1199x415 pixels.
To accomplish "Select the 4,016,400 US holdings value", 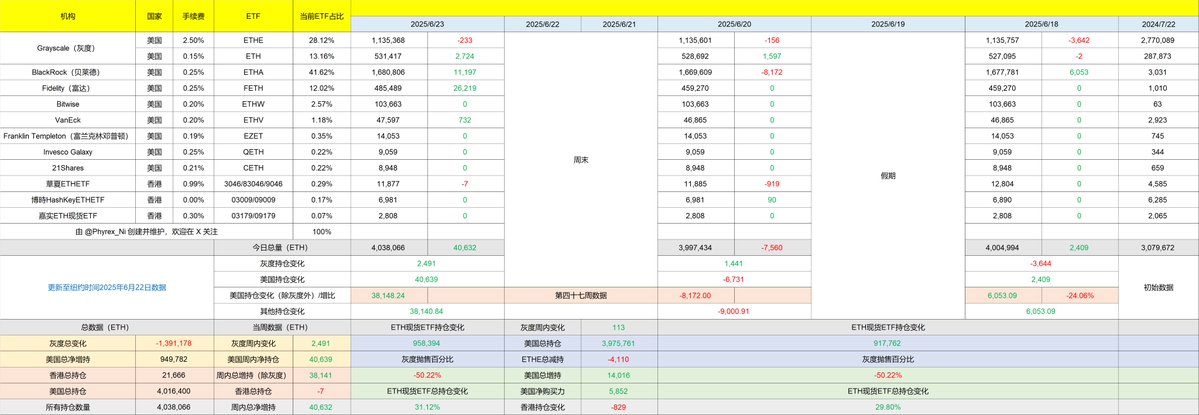I will (x=174, y=392).
